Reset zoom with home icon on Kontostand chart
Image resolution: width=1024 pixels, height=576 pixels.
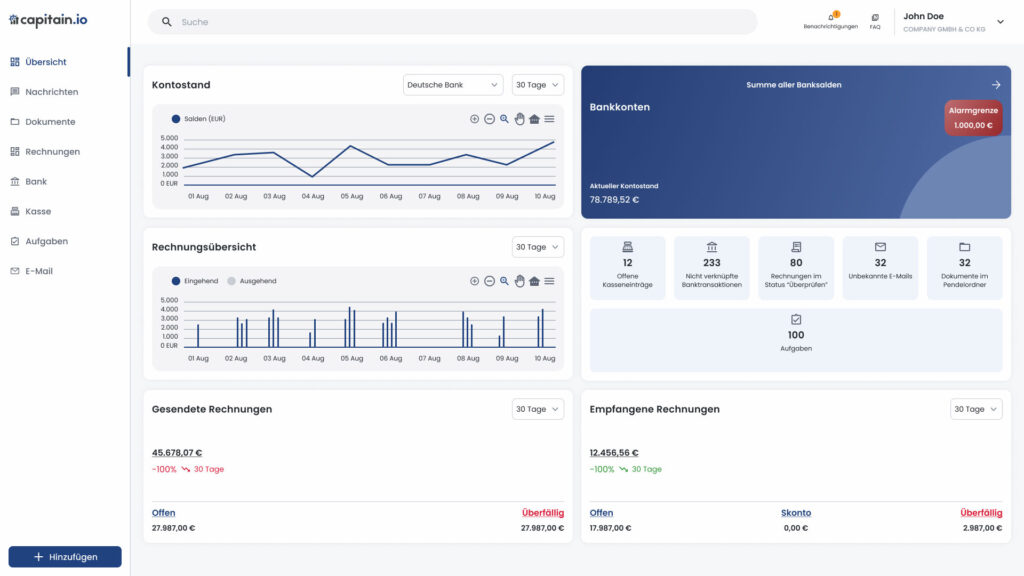coord(534,119)
